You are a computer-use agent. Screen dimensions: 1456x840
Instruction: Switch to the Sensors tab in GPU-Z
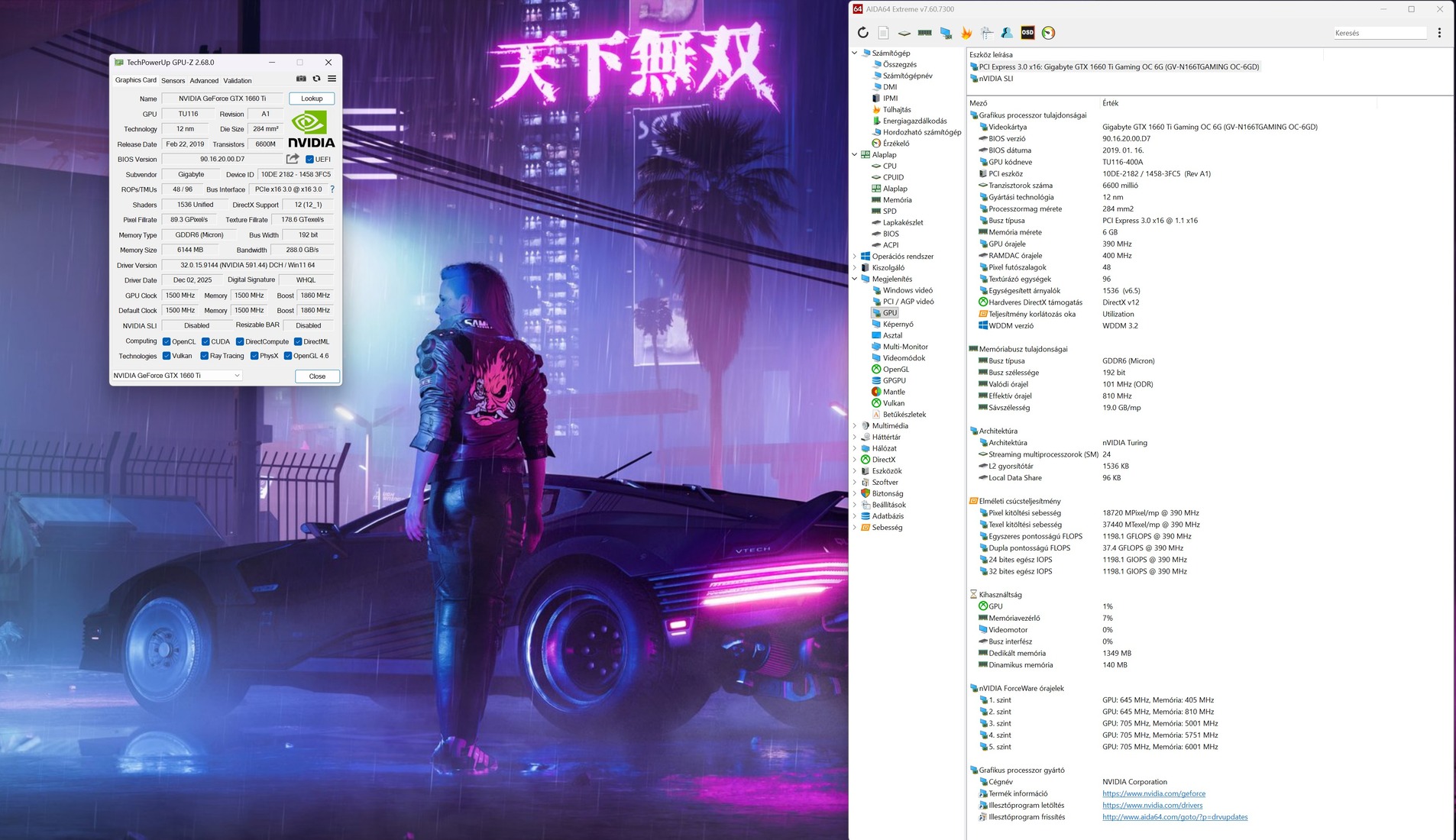[x=173, y=80]
